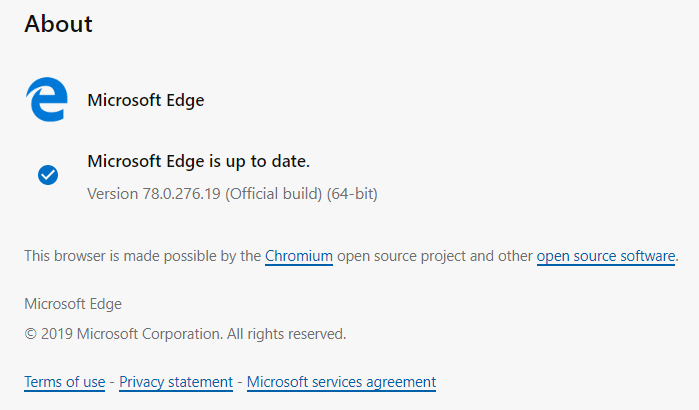Open the Terms of use link
Image resolution: width=699 pixels, height=410 pixels.
tap(64, 382)
